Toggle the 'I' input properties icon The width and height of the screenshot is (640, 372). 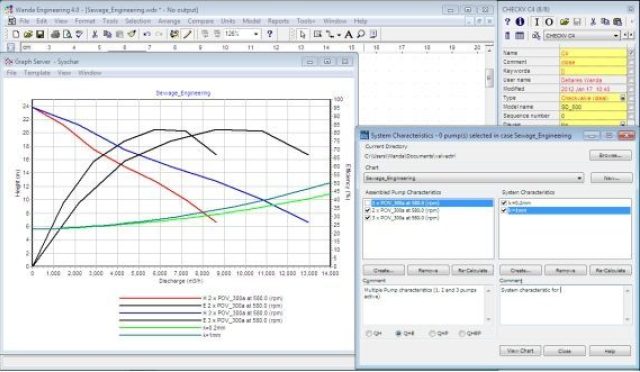pyautogui.click(x=536, y=22)
